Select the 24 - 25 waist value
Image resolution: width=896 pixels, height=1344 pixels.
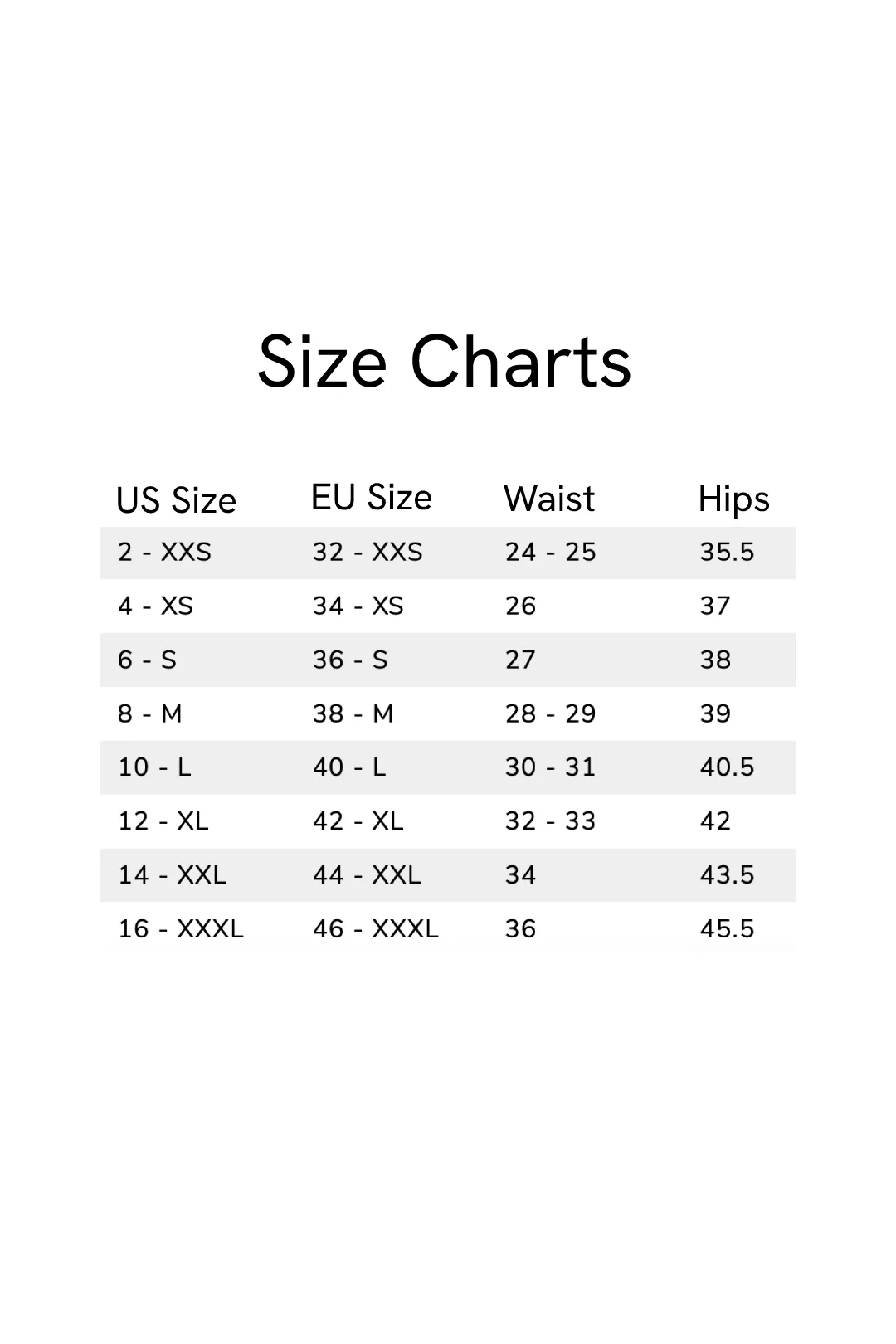pos(550,552)
